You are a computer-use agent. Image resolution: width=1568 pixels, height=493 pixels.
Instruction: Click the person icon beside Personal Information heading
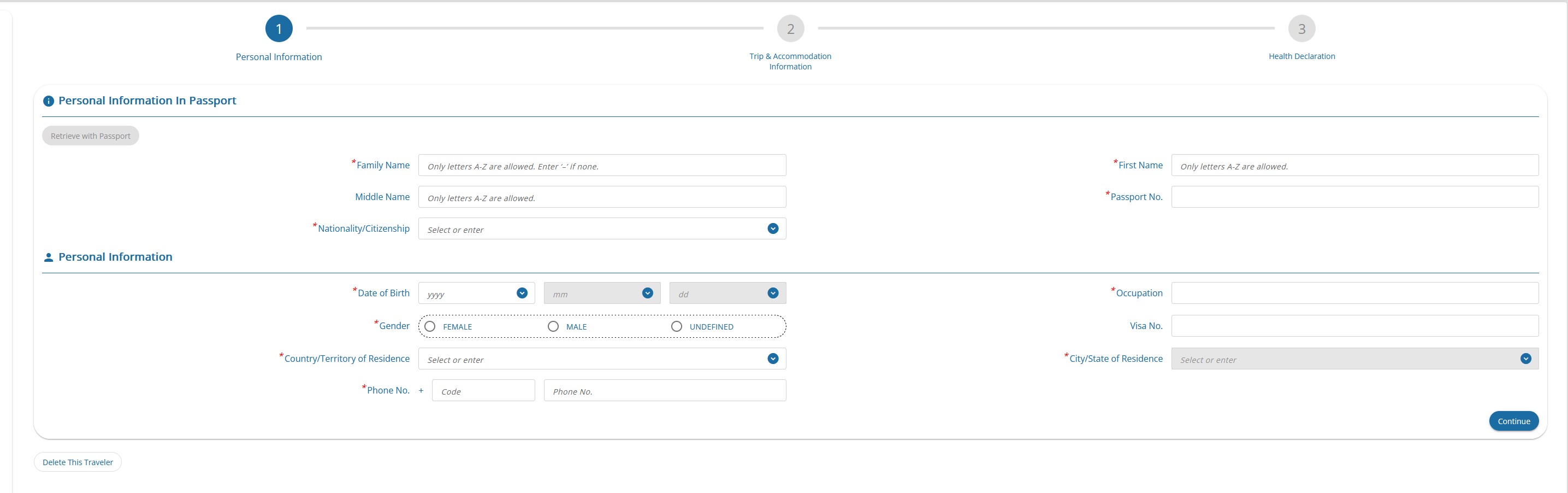tap(49, 258)
